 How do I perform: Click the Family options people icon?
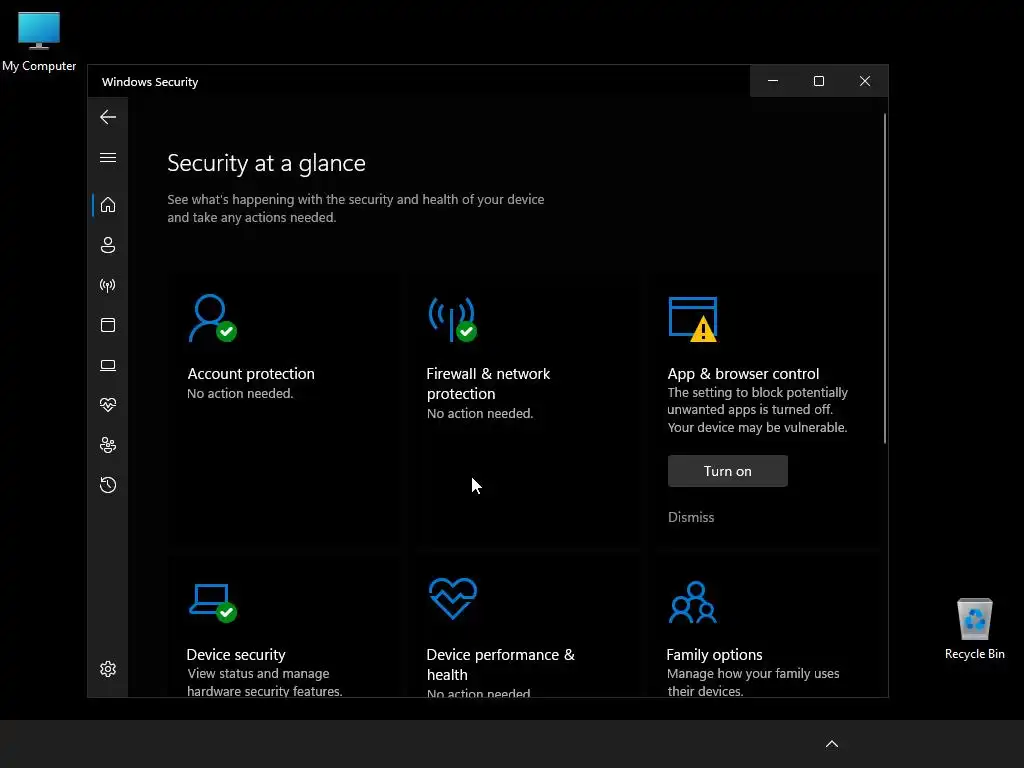[693, 602]
